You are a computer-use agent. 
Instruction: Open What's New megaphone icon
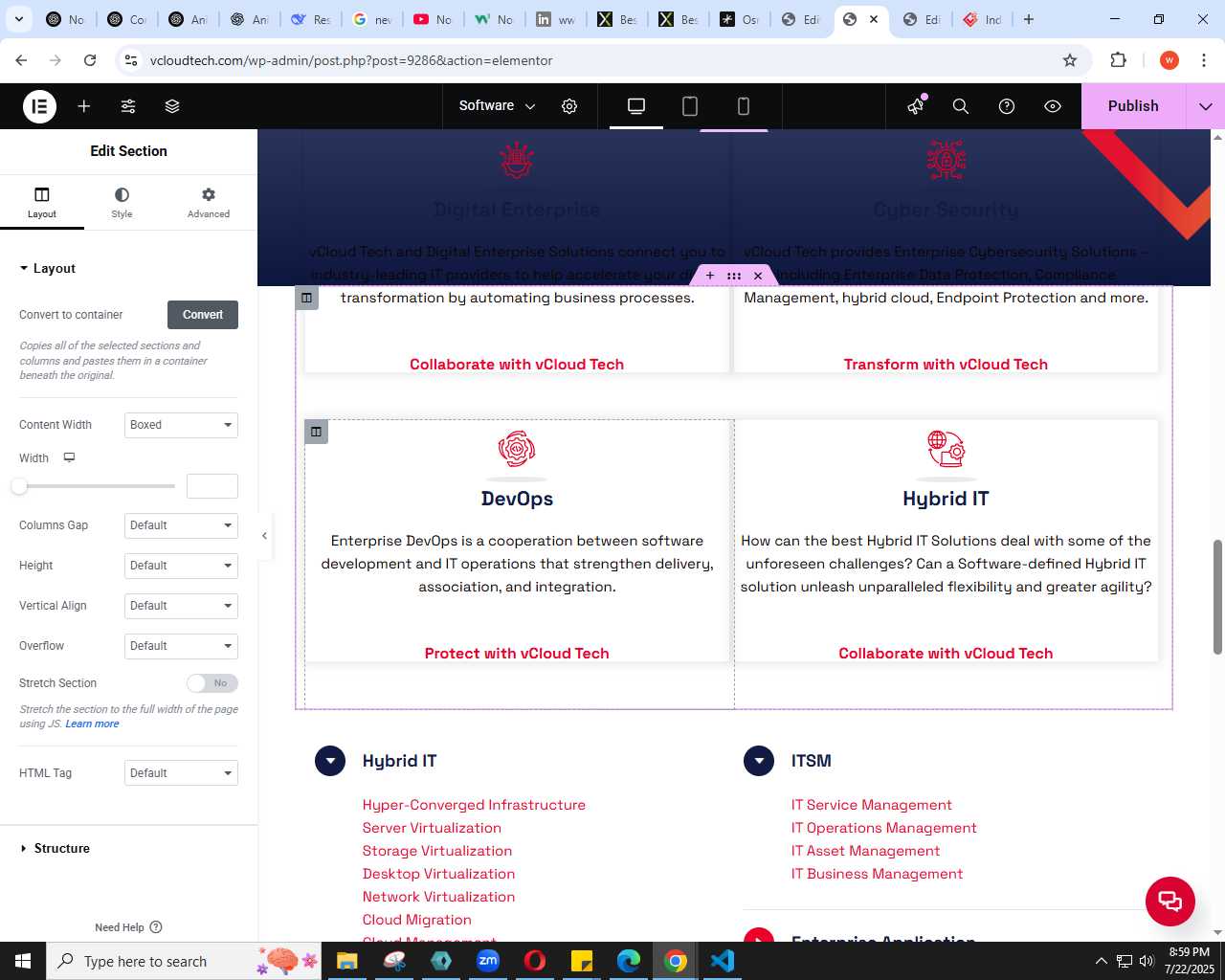[916, 106]
